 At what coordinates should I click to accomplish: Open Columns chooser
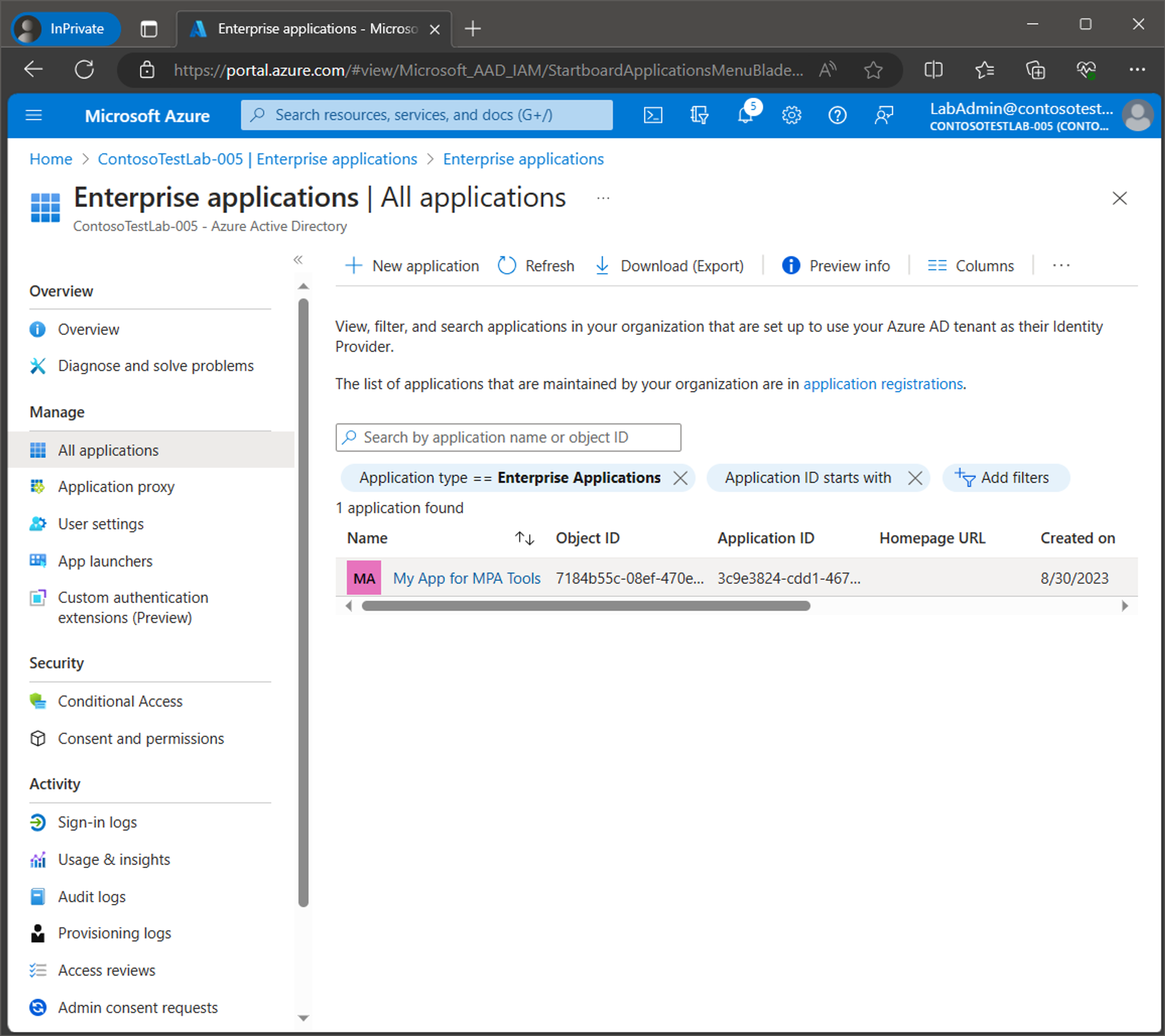click(971, 265)
